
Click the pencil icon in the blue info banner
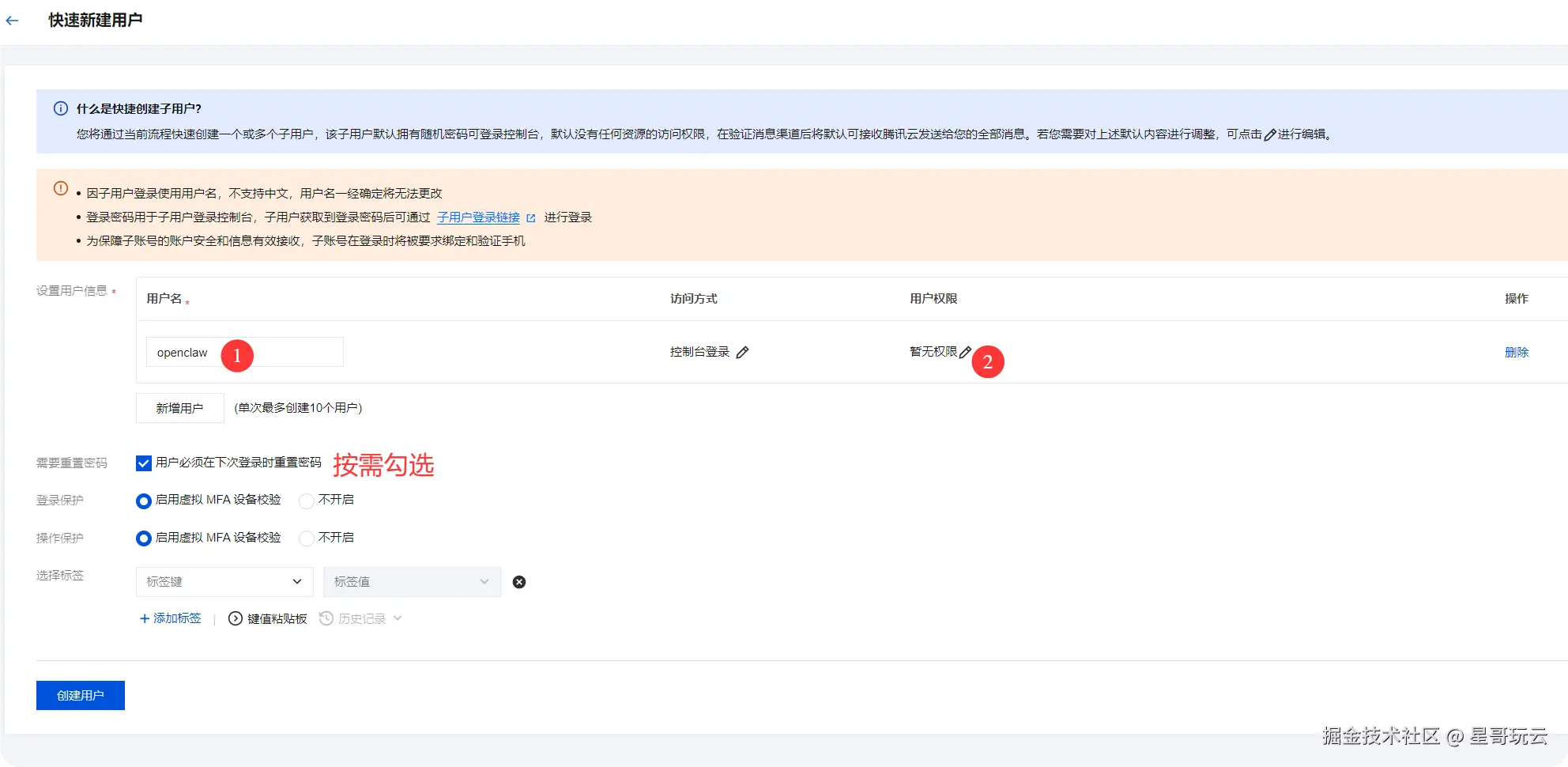(1270, 135)
